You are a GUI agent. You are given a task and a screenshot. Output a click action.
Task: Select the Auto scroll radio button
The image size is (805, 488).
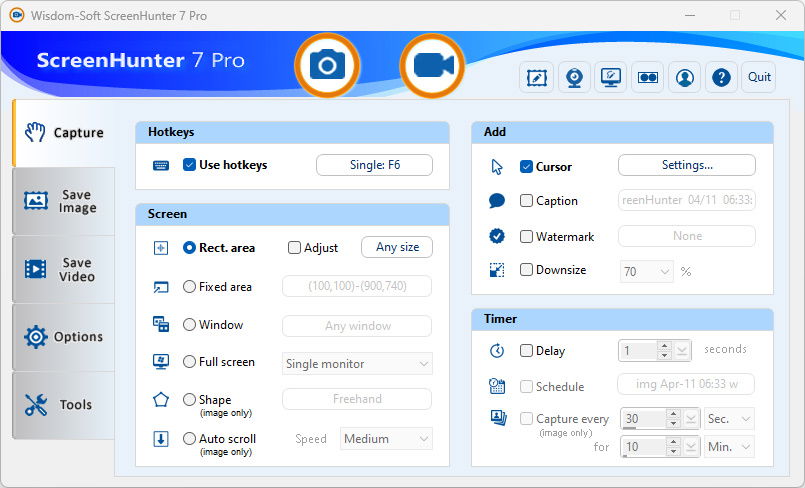coord(189,439)
